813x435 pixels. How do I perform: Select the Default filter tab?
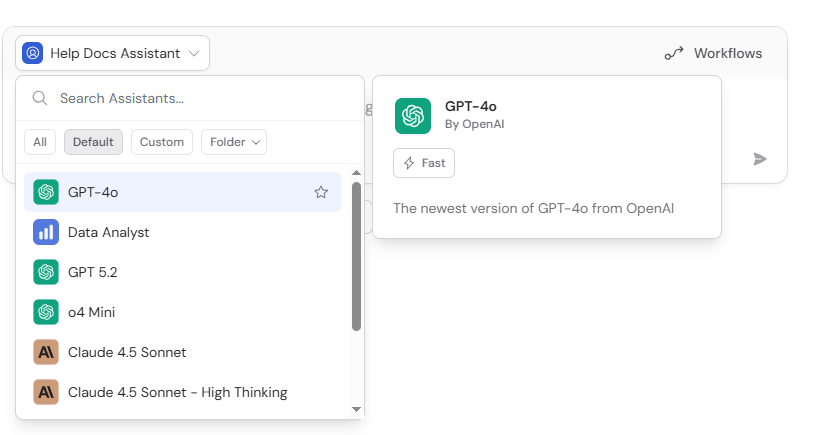point(93,142)
